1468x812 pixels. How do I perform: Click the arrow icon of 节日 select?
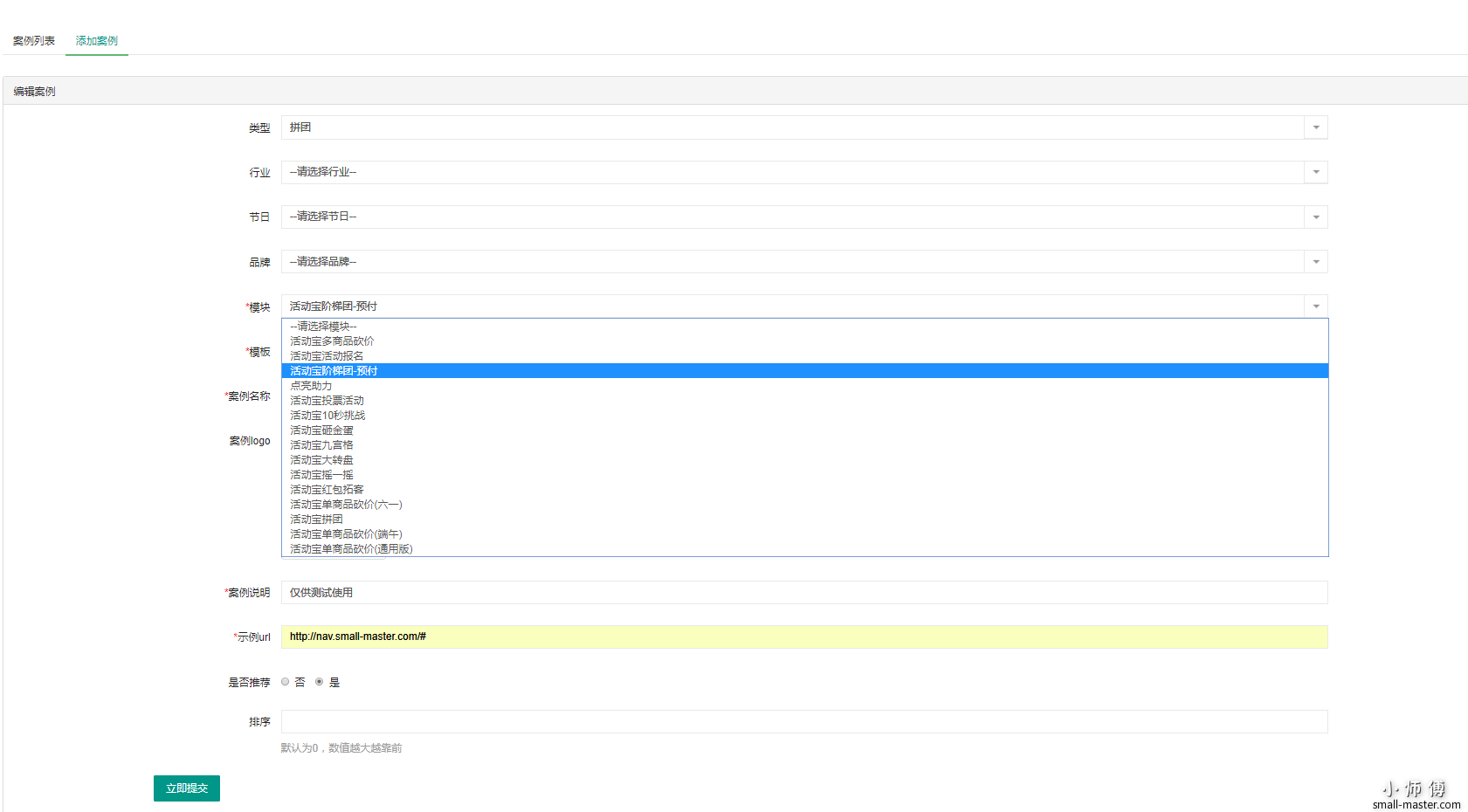1316,217
